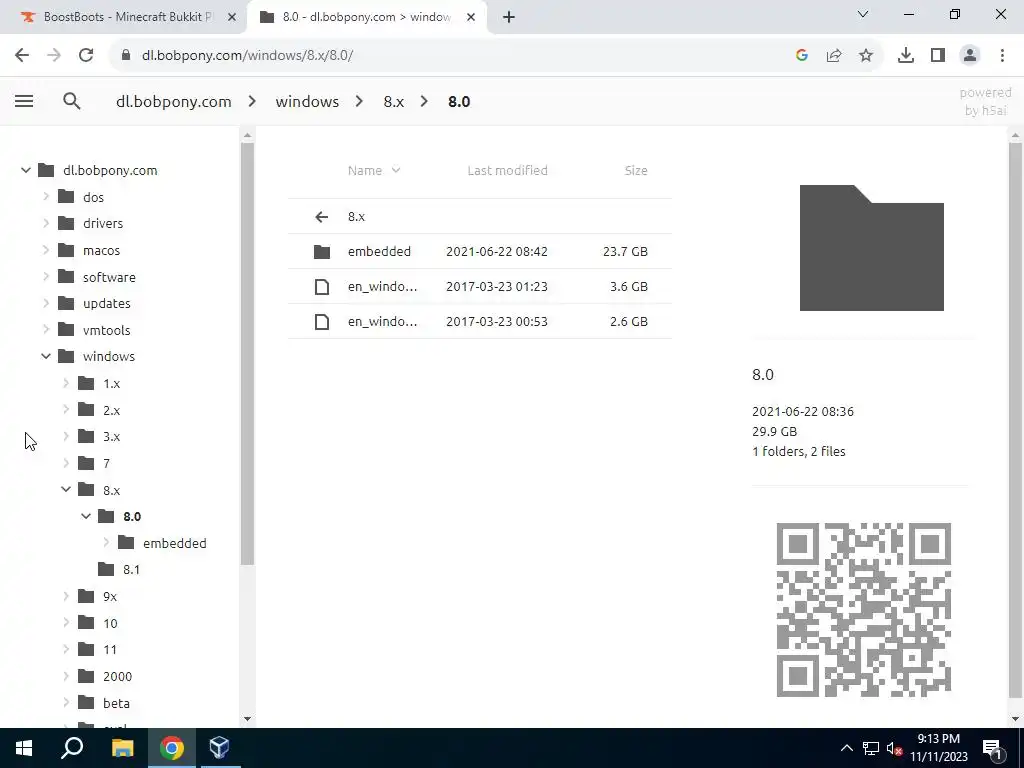Open the notifications action center icon
The image size is (1024, 768).
(x=992, y=748)
